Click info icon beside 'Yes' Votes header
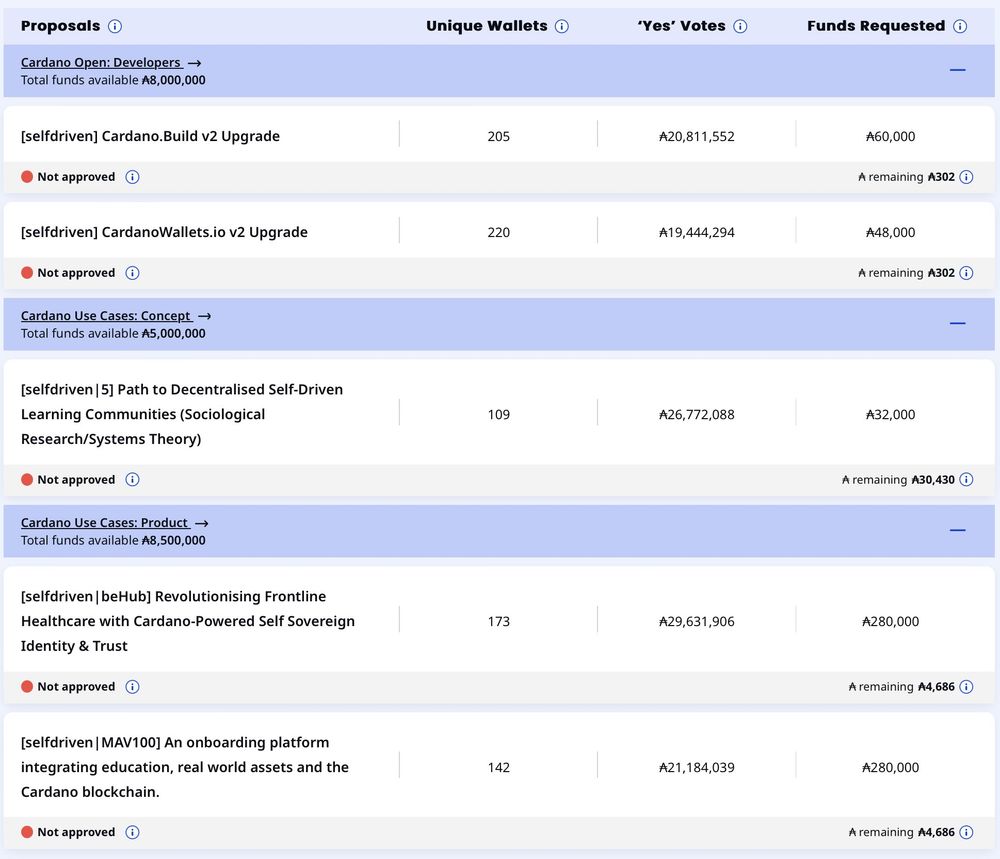This screenshot has width=1000, height=859. [740, 26]
